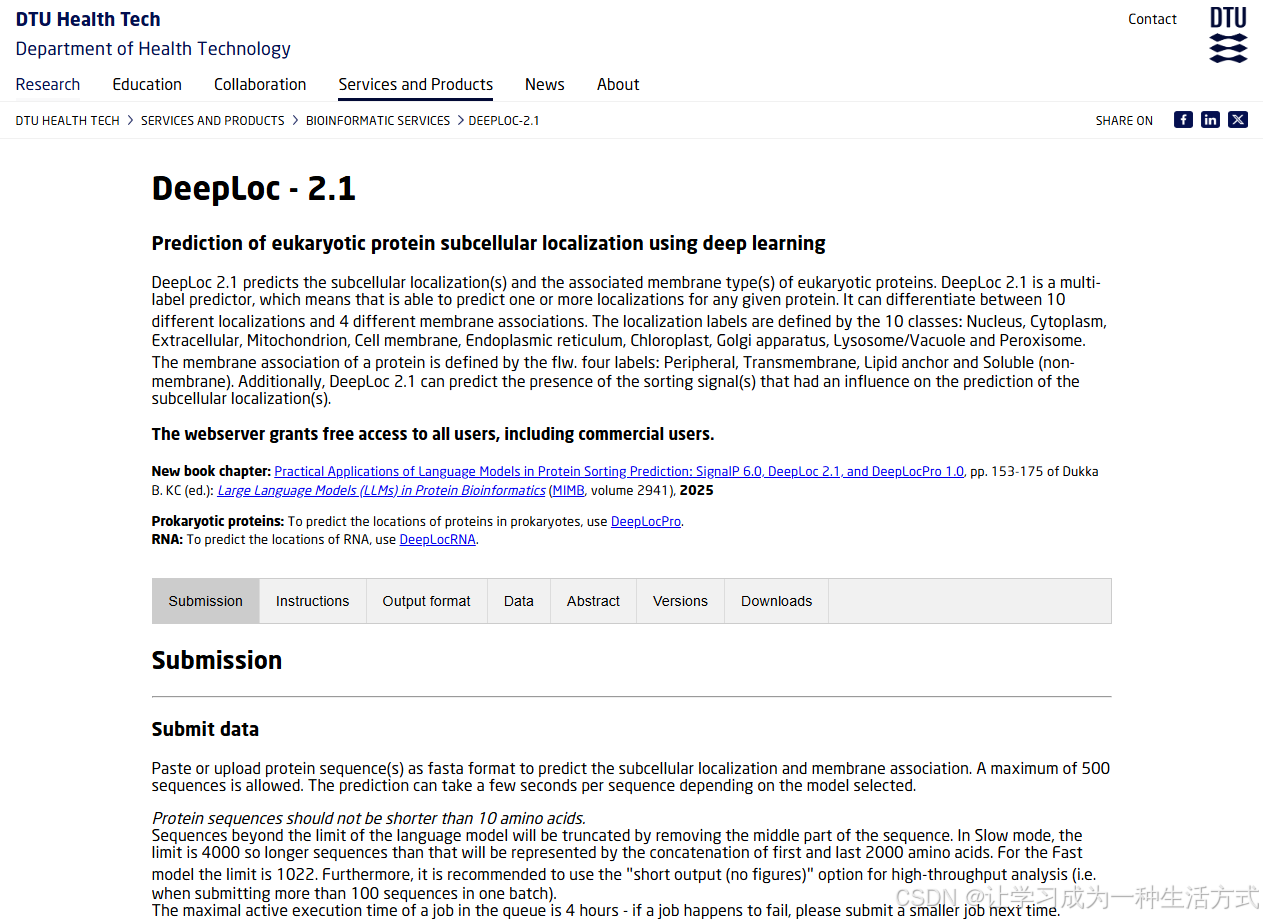Viewport: 1263px width, 919px height.
Task: Click DTU HEALTH TECH breadcrumb
Action: coord(67,121)
